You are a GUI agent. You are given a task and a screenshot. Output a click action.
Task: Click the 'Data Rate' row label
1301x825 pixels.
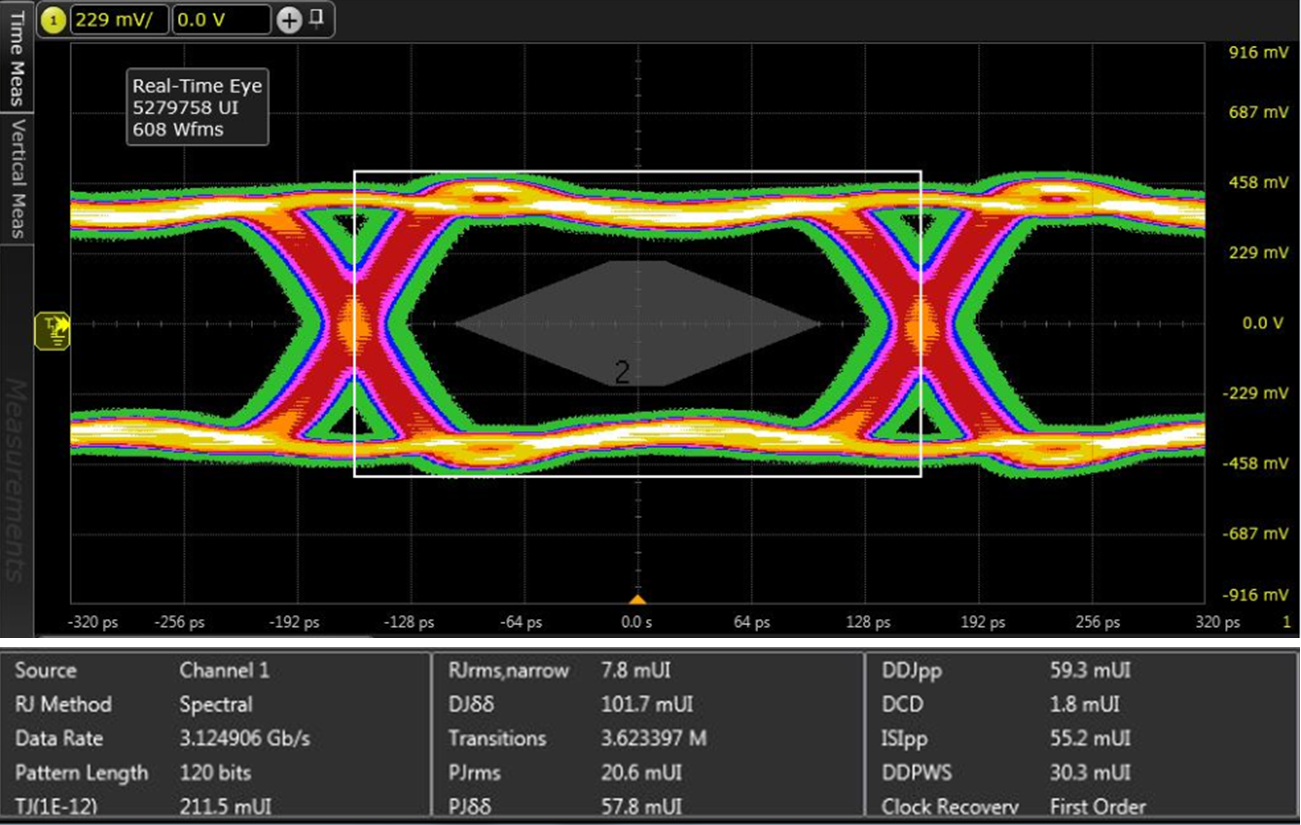click(x=59, y=738)
